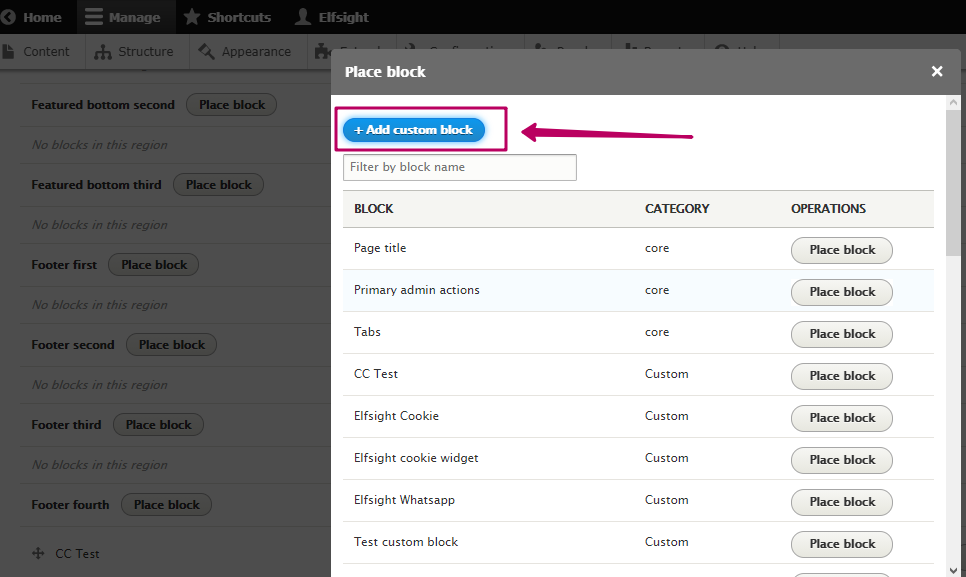Click the Add custom block button

pyautogui.click(x=414, y=130)
